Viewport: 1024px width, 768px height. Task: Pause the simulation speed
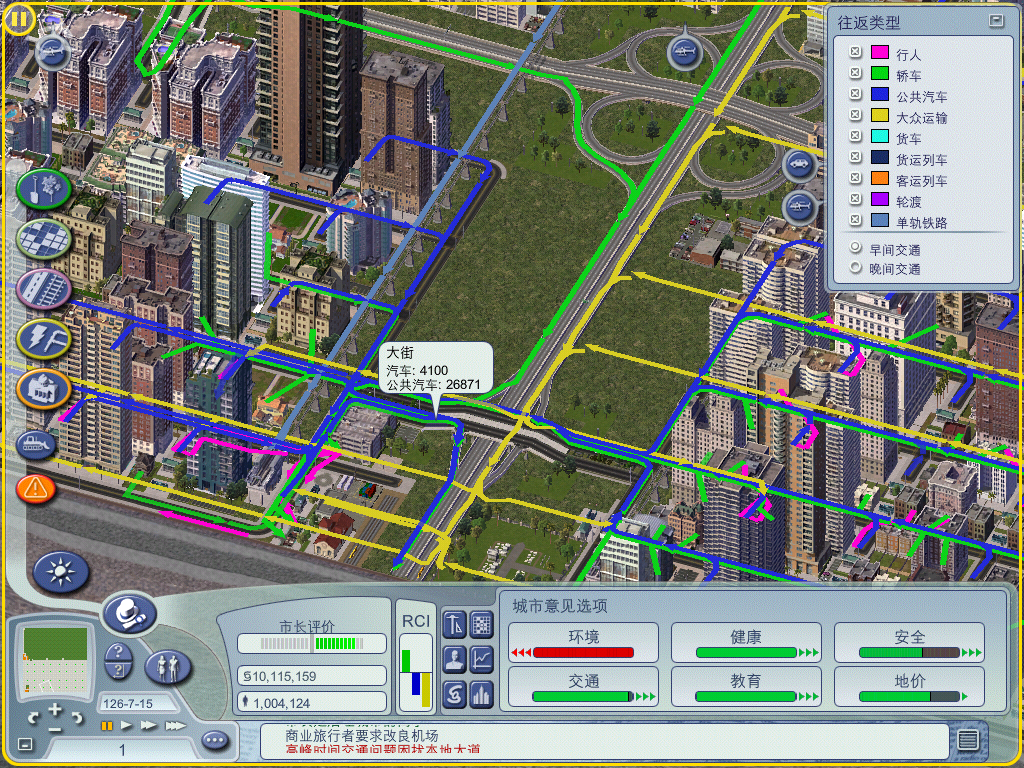pos(106,726)
